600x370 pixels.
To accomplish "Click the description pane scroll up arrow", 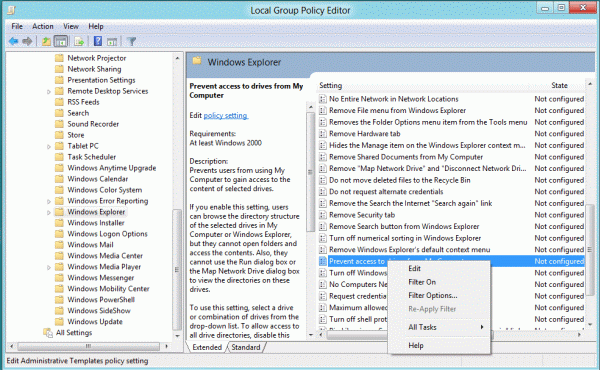I will [x=311, y=107].
